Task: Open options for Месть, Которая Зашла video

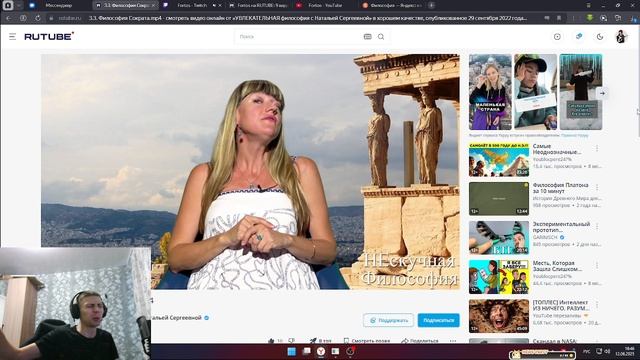Action: pyautogui.click(x=597, y=265)
